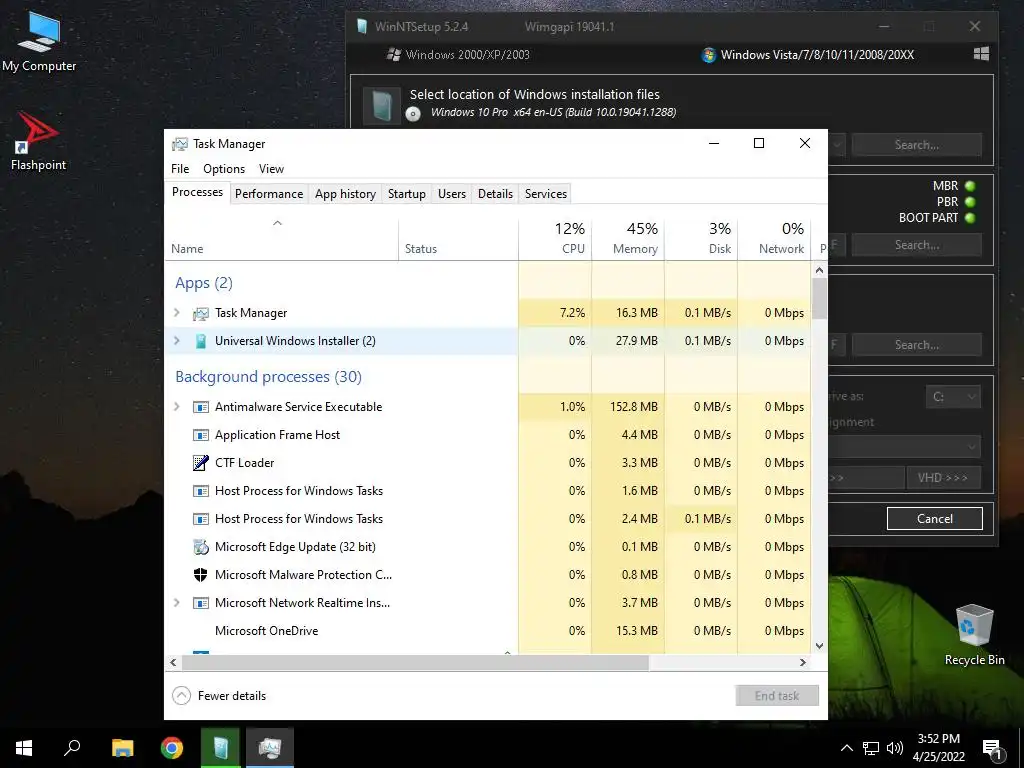This screenshot has width=1024, height=768.
Task: Open the network tray icon
Action: click(x=871, y=748)
